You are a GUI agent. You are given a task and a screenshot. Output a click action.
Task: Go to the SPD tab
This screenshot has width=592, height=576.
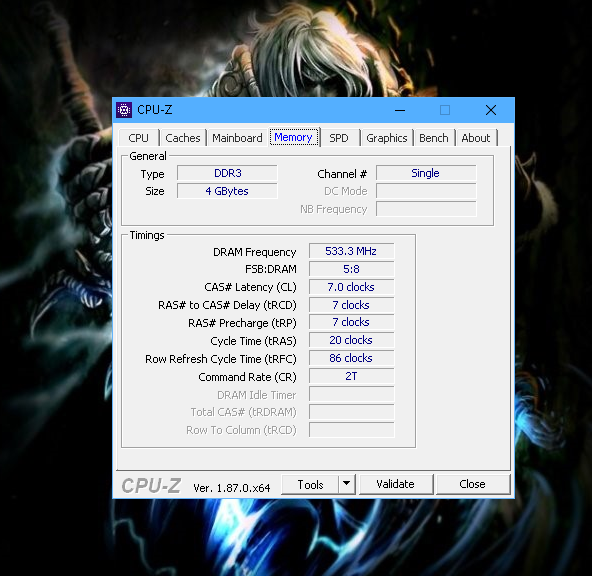339,138
